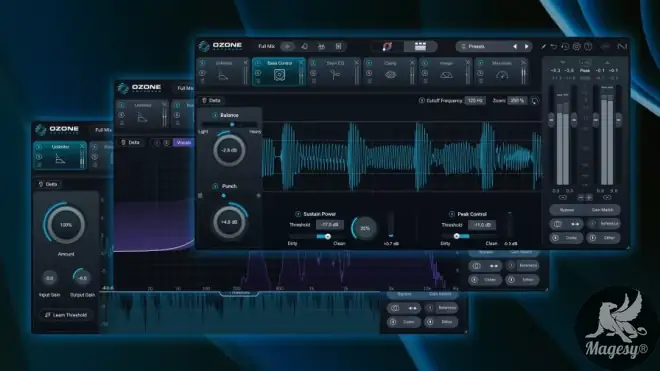Open module chain grid view
Viewport: 660px width, 371px height.
coord(420,46)
